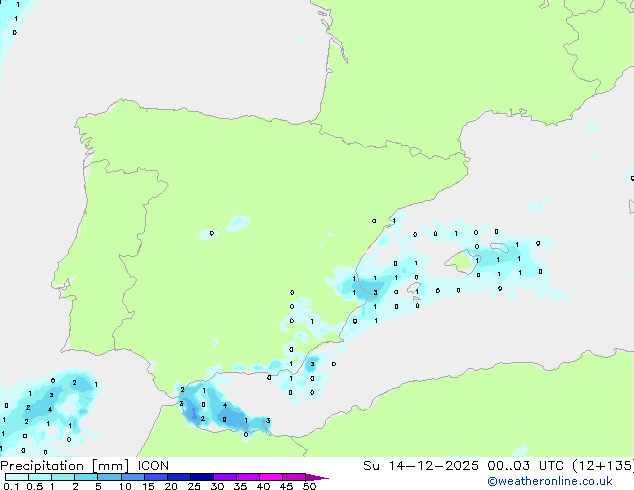
Task: Click the 5–10 mm legend color
Action: coord(109,477)
